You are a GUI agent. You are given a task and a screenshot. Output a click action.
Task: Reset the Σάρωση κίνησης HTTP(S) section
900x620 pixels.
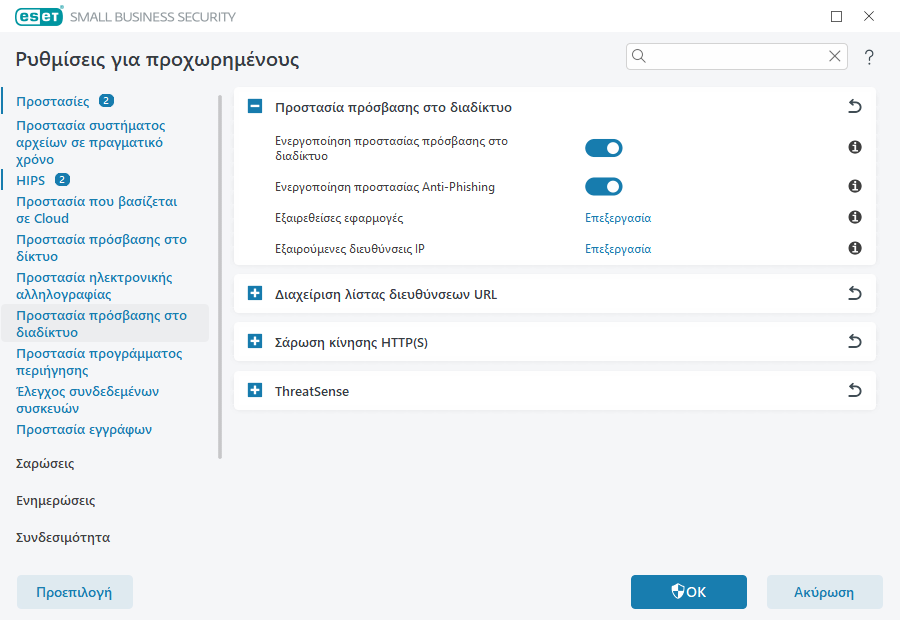point(855,342)
